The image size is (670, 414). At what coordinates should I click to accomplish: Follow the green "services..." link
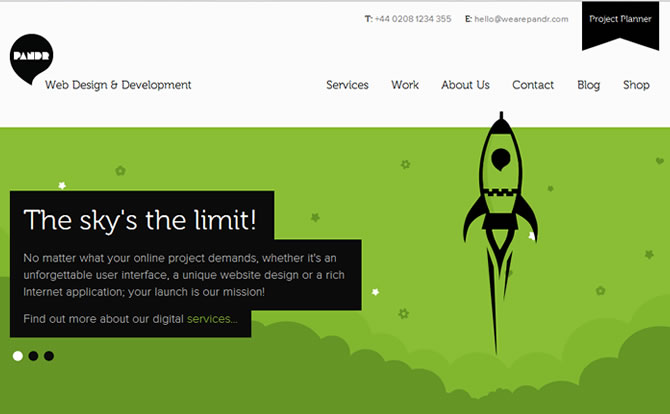coord(212,319)
